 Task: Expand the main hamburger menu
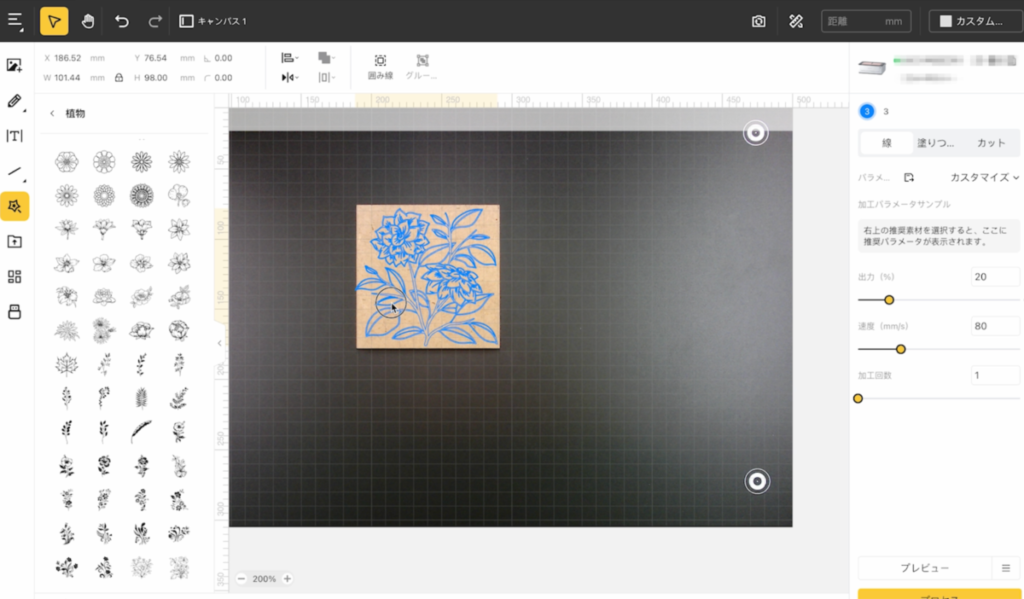(x=15, y=21)
